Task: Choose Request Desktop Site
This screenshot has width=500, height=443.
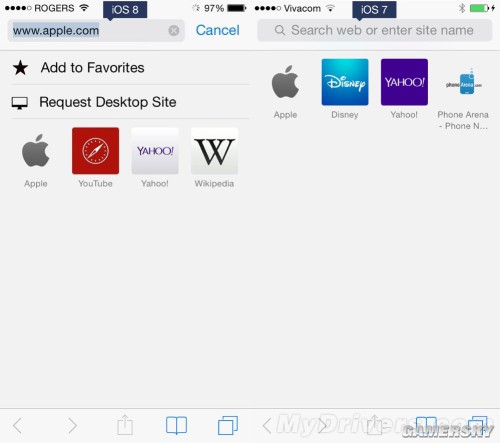Action: pyautogui.click(x=130, y=102)
